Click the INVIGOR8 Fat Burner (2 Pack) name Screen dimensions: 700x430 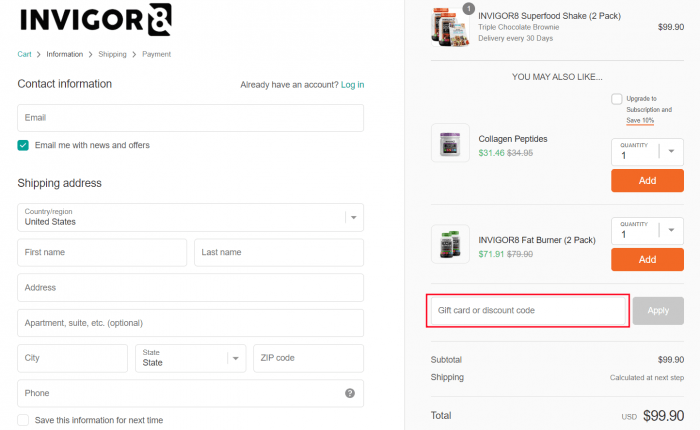click(x=537, y=240)
